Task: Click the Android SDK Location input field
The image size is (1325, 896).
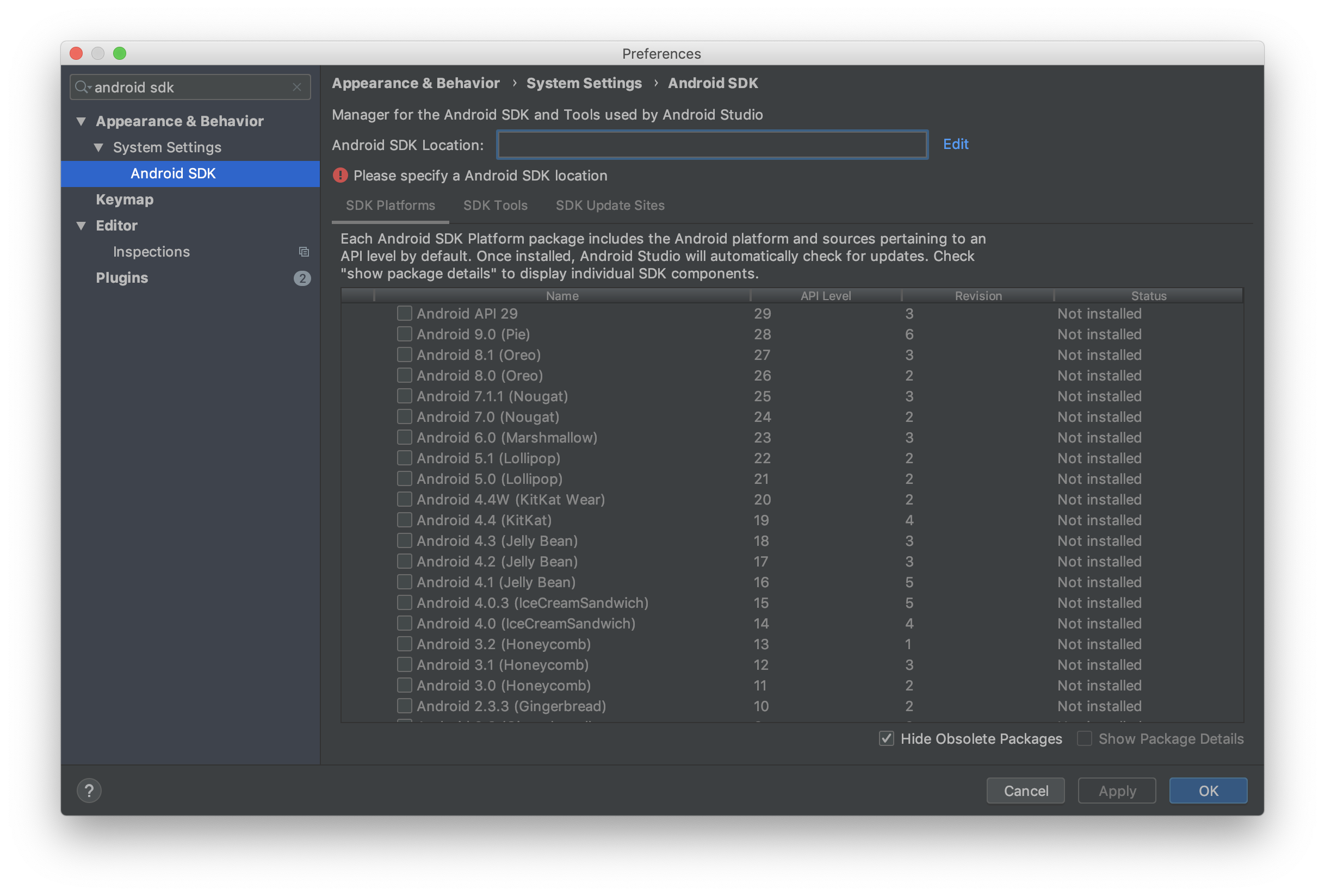Action: (x=711, y=145)
